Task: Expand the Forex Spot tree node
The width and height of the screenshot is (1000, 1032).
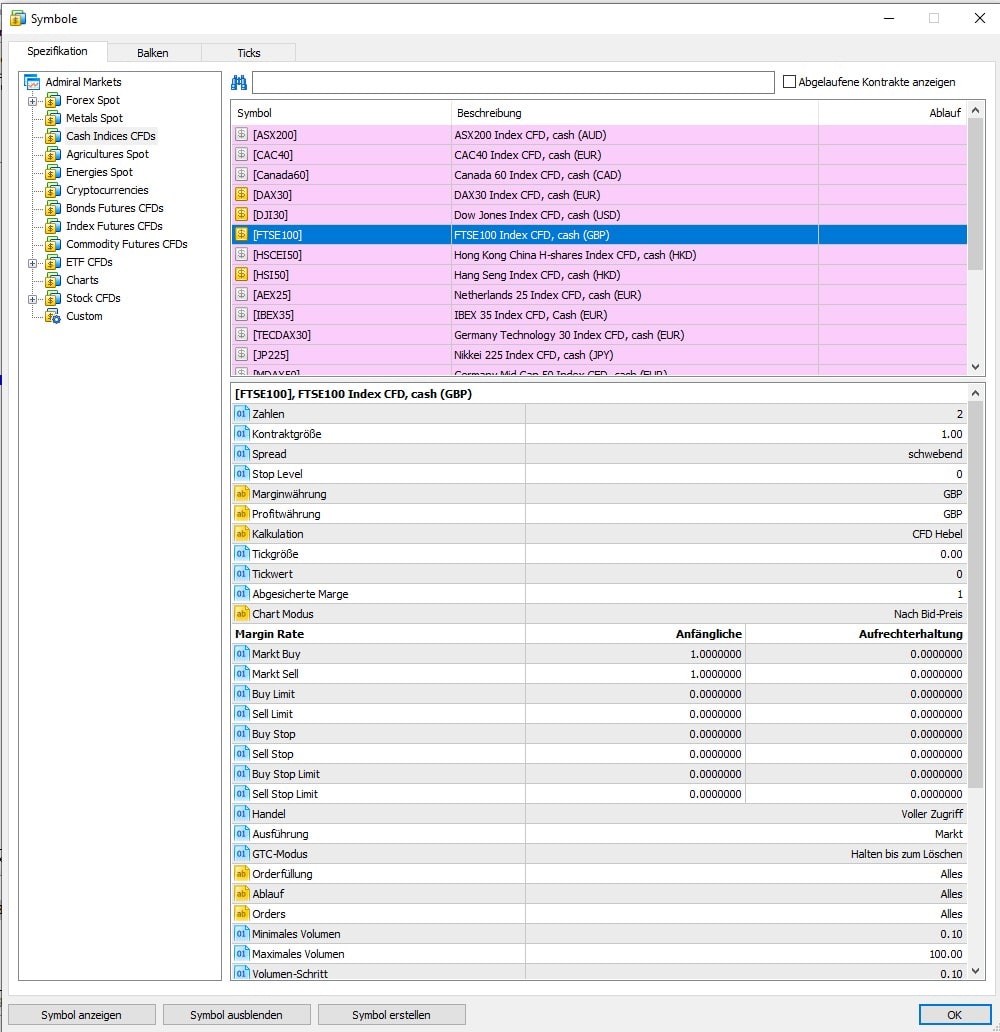Action: pyautogui.click(x=32, y=101)
